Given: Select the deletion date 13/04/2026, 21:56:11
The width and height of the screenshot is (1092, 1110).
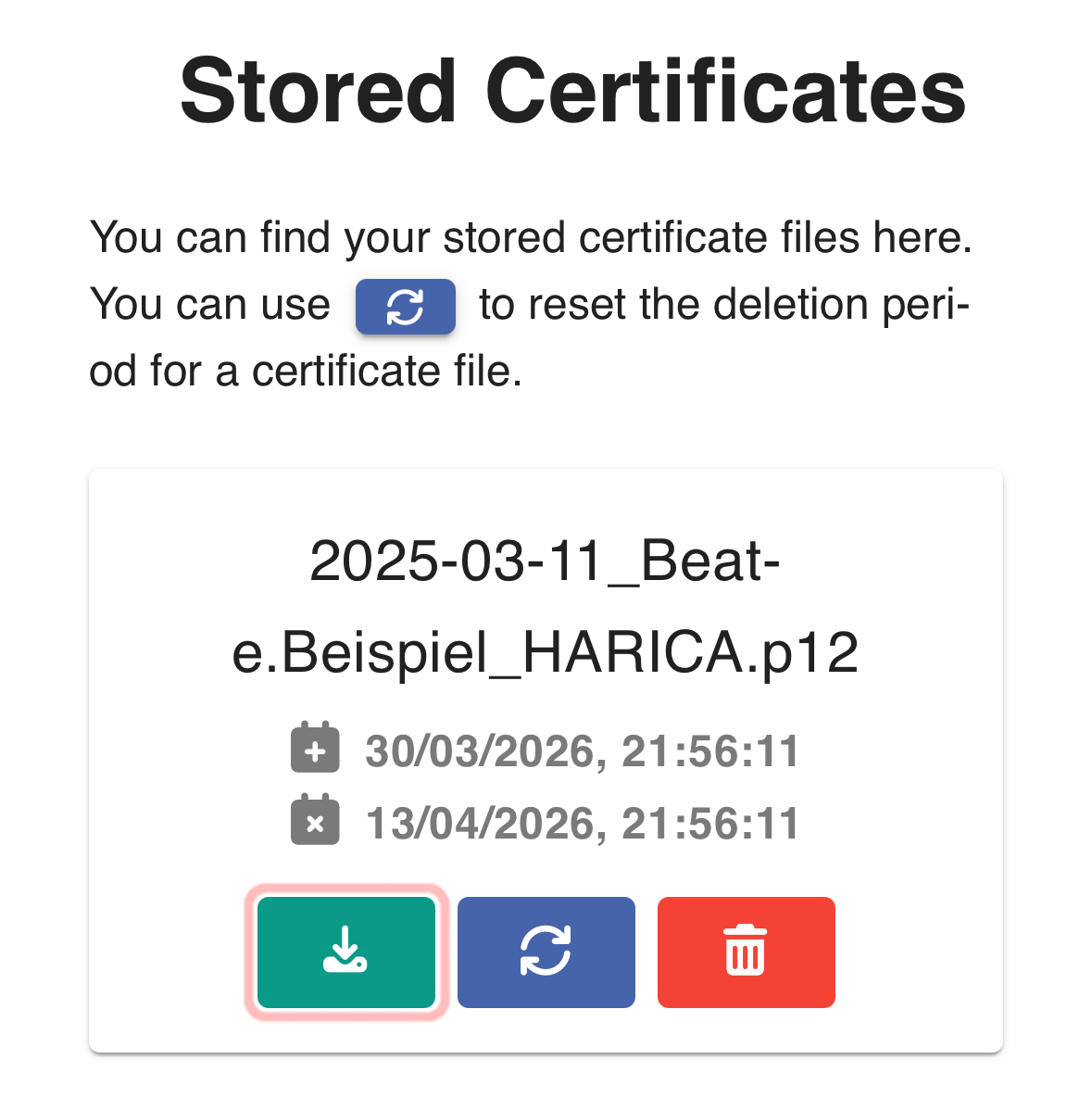Looking at the screenshot, I should pos(582,823).
